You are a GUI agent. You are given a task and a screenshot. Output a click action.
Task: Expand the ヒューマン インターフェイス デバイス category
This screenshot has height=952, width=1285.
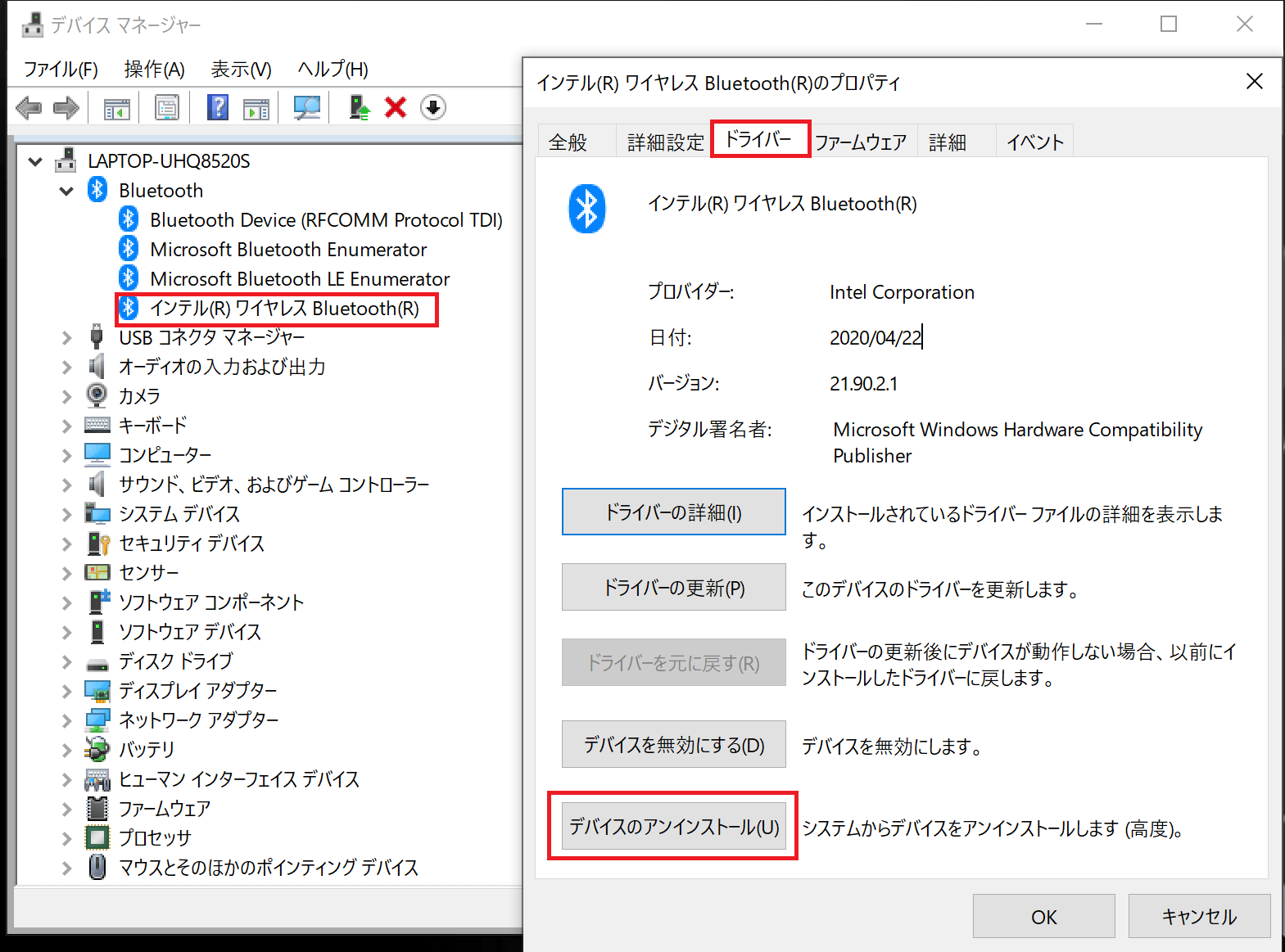pyautogui.click(x=66, y=780)
